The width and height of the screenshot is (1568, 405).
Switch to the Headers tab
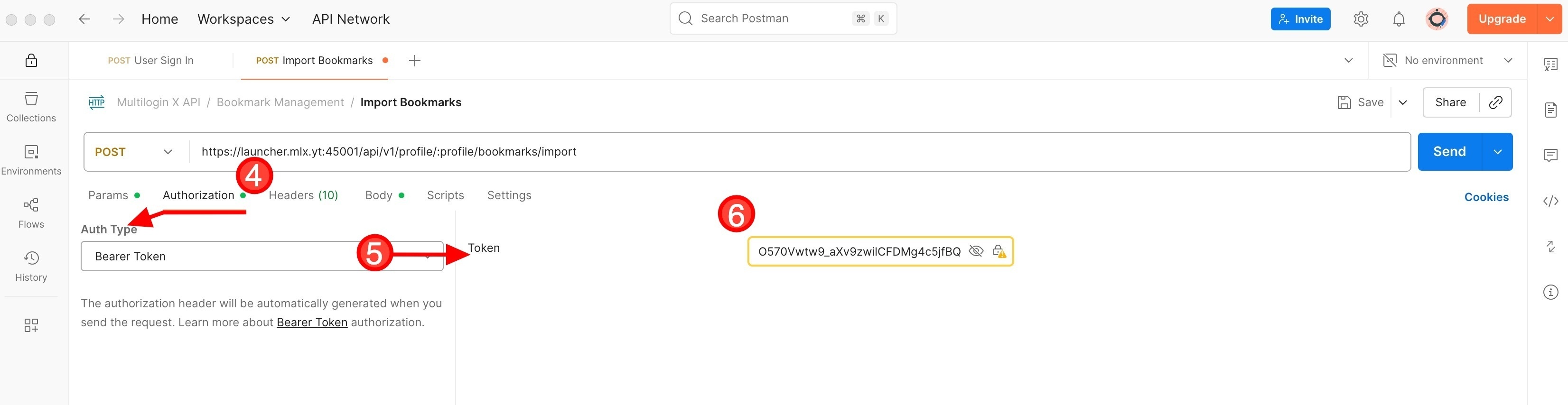tap(303, 195)
